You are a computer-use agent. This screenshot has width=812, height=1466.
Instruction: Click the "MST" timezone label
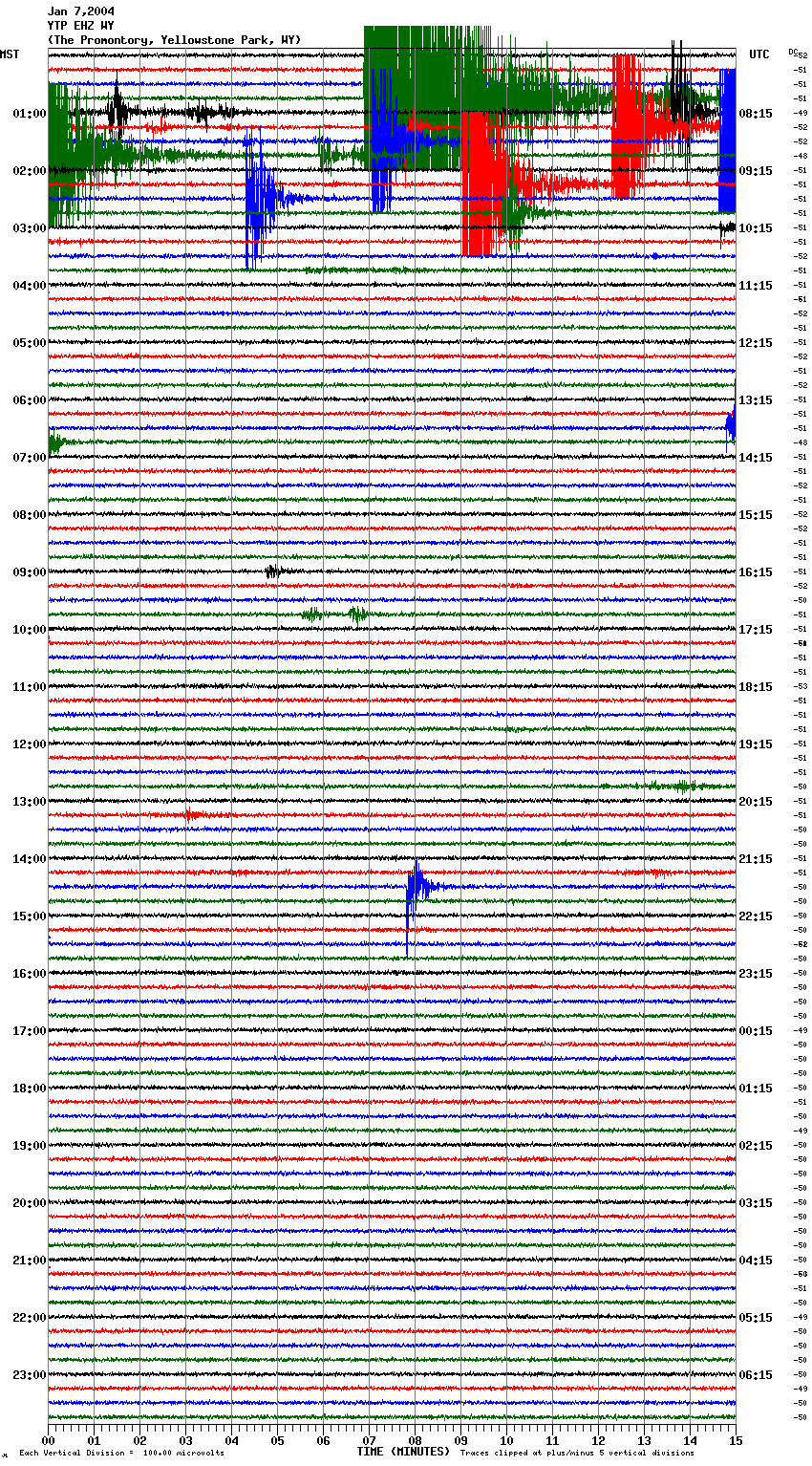coord(10,54)
